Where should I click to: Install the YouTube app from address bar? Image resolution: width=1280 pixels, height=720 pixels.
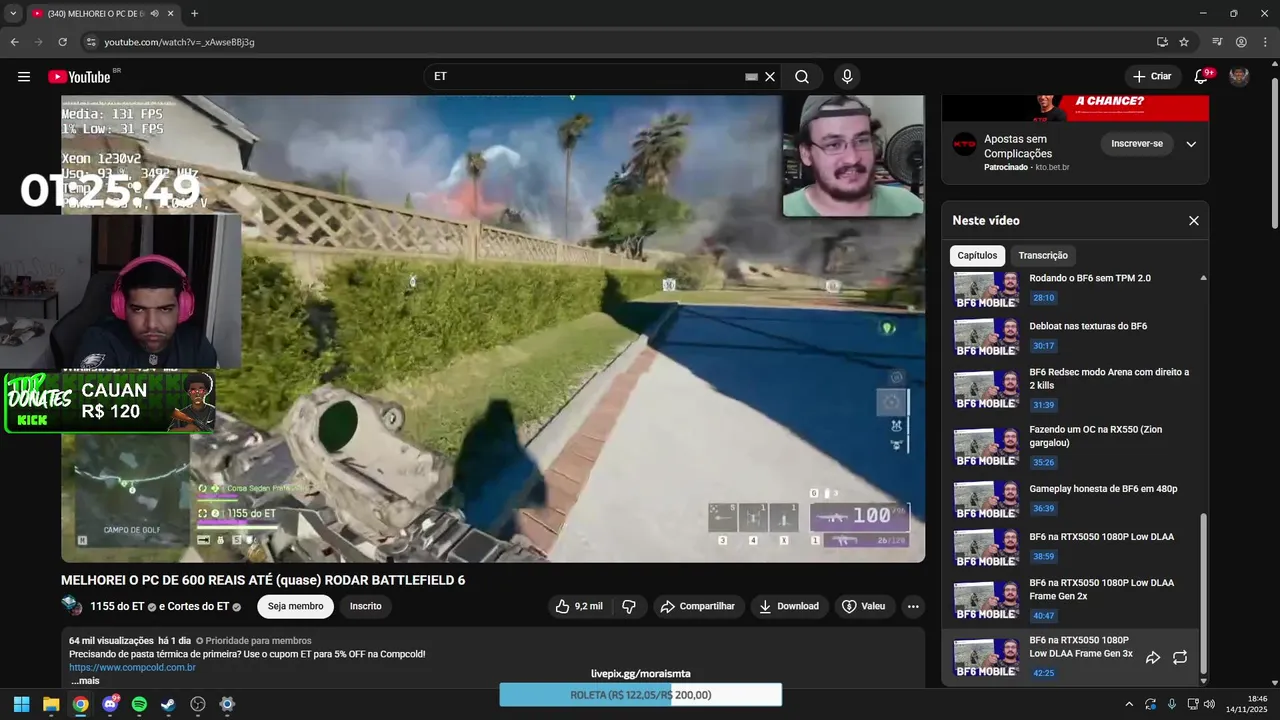pos(1162,42)
